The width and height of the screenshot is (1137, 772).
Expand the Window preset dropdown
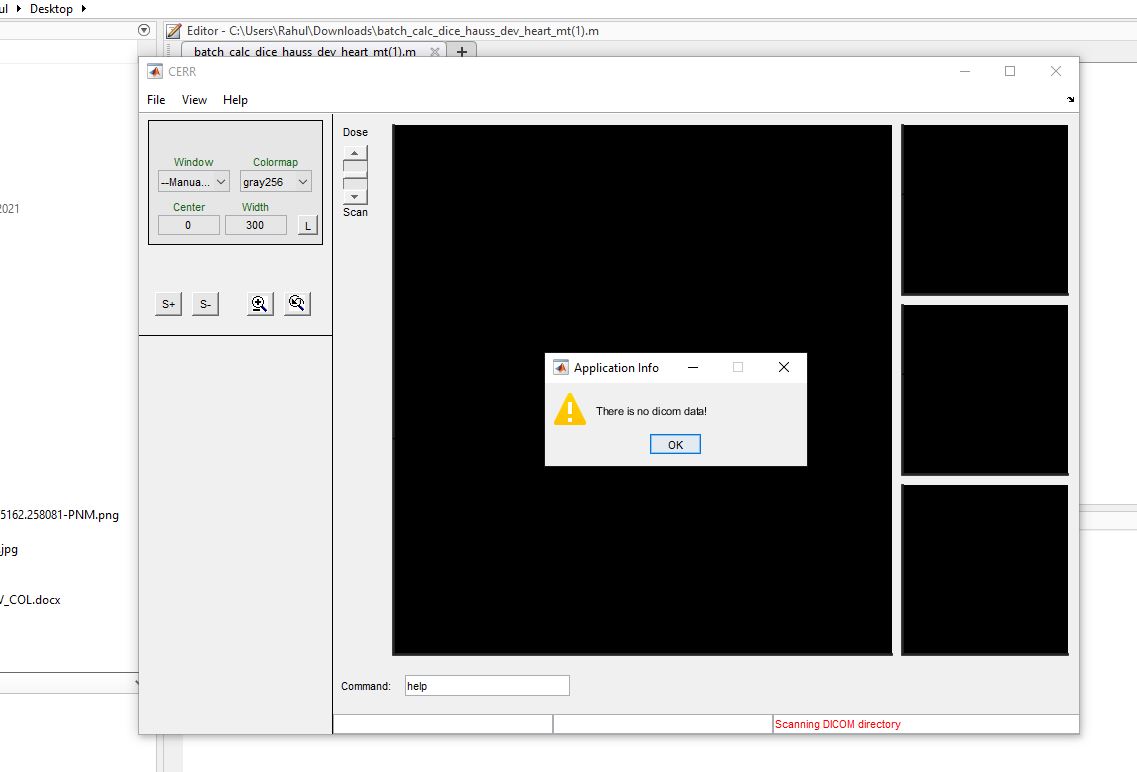[x=194, y=182]
